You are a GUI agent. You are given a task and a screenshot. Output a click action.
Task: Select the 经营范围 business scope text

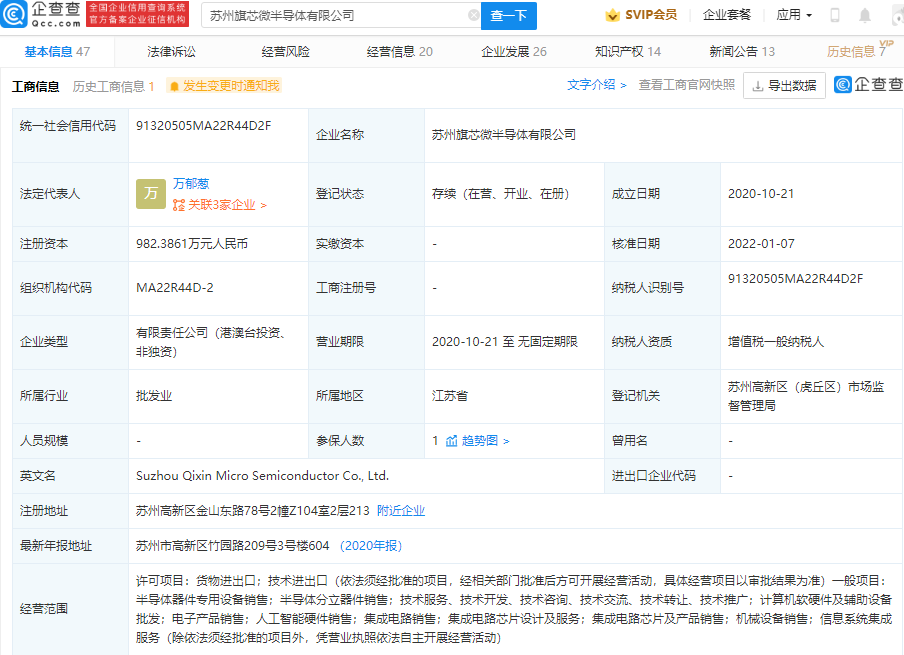(513, 609)
